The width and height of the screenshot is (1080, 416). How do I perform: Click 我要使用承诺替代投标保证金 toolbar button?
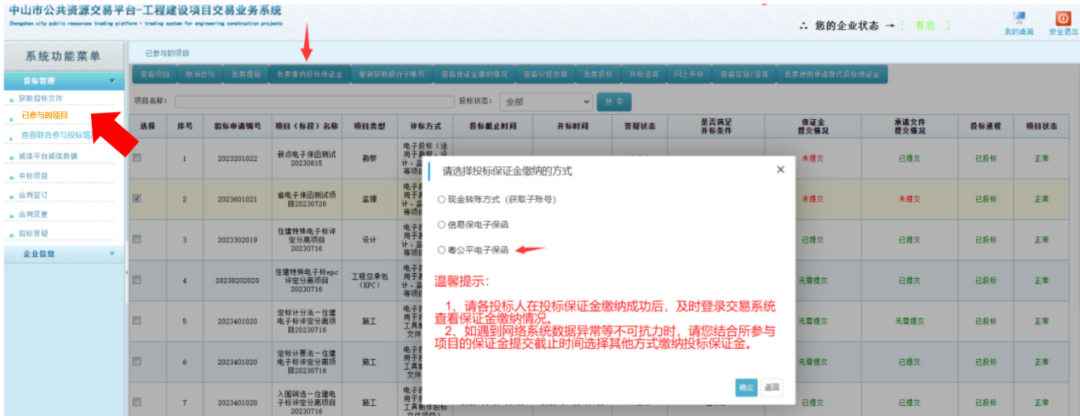point(831,74)
